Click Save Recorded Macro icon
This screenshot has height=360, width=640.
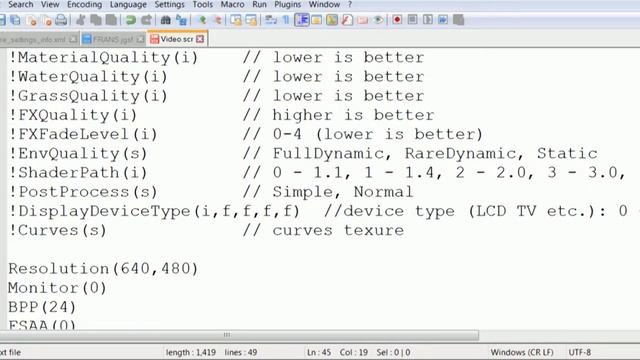(458, 20)
